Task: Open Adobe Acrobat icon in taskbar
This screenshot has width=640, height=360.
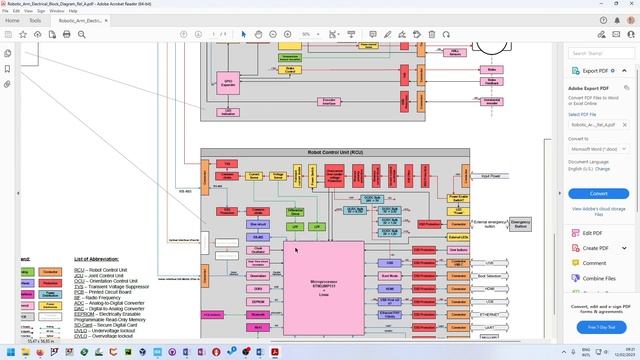Action: 275,352
